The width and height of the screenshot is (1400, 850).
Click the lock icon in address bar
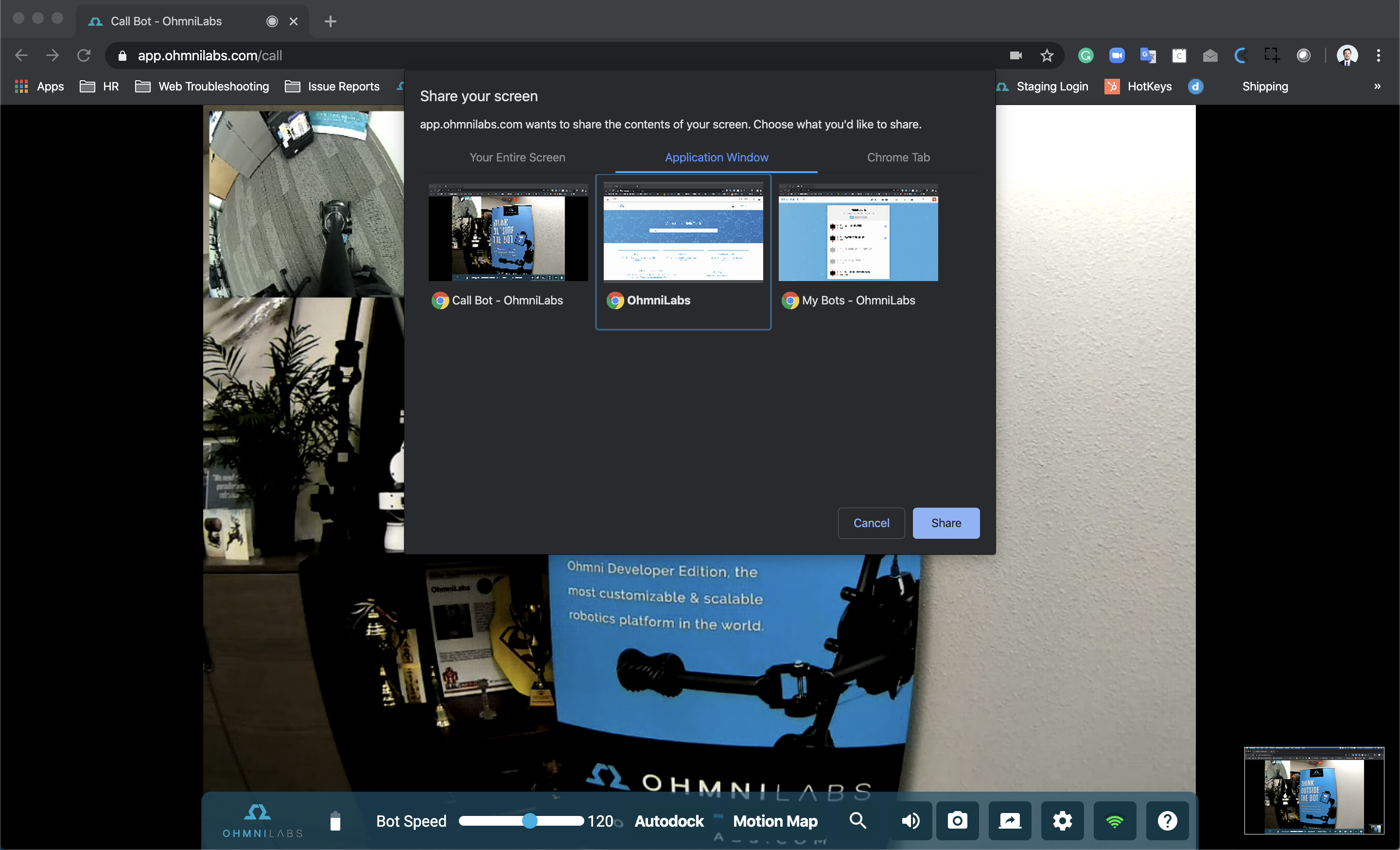(122, 55)
